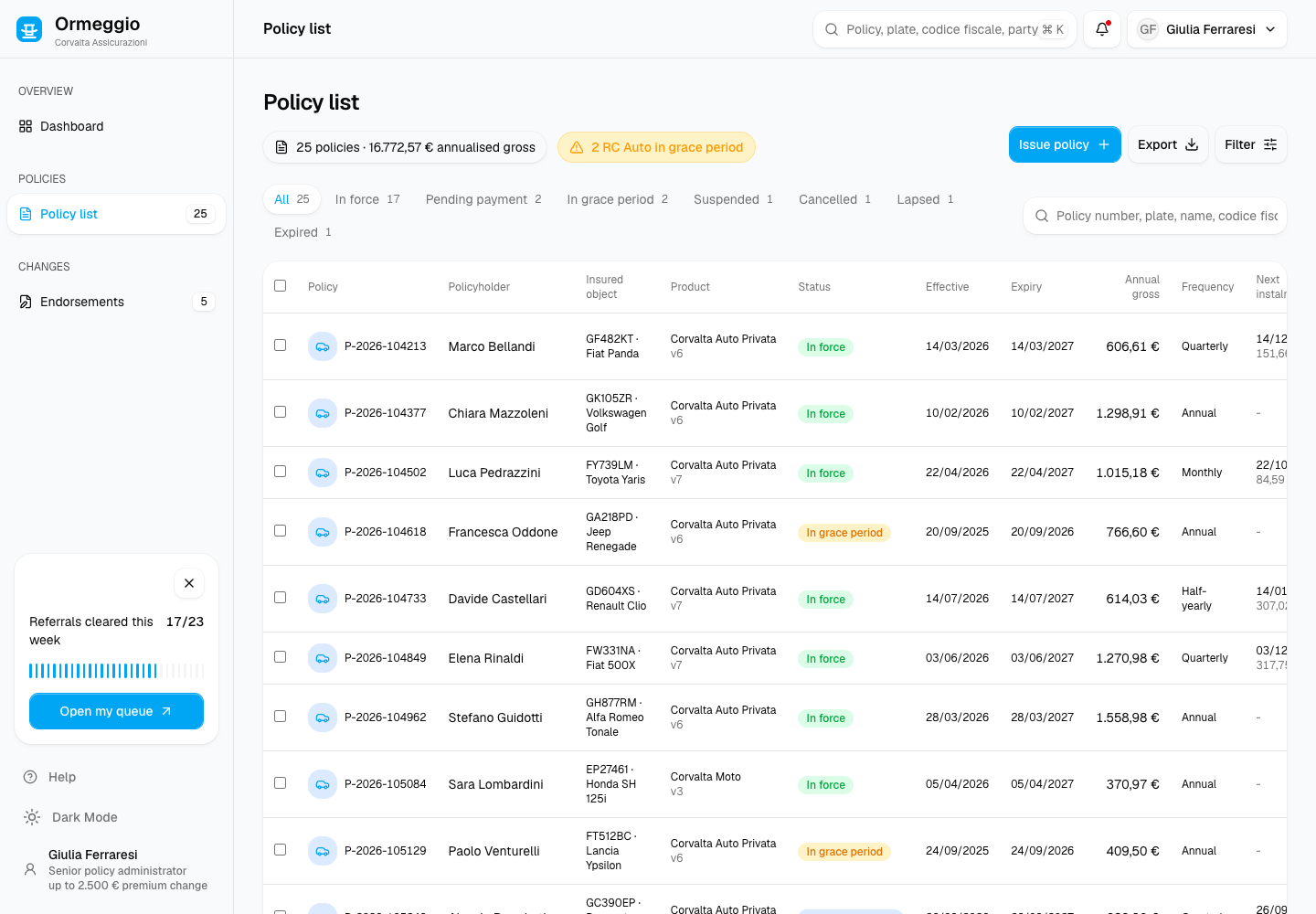Image resolution: width=1316 pixels, height=914 pixels.
Task: Click the warning icon in grace period alert
Action: pyautogui.click(x=577, y=147)
